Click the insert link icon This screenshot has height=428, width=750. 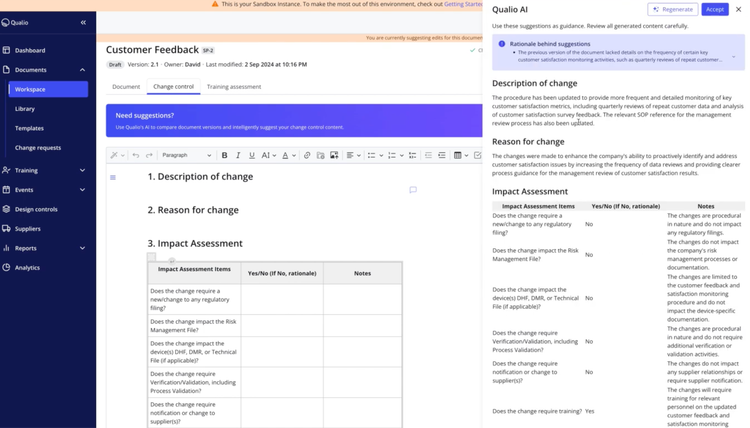pyautogui.click(x=307, y=155)
